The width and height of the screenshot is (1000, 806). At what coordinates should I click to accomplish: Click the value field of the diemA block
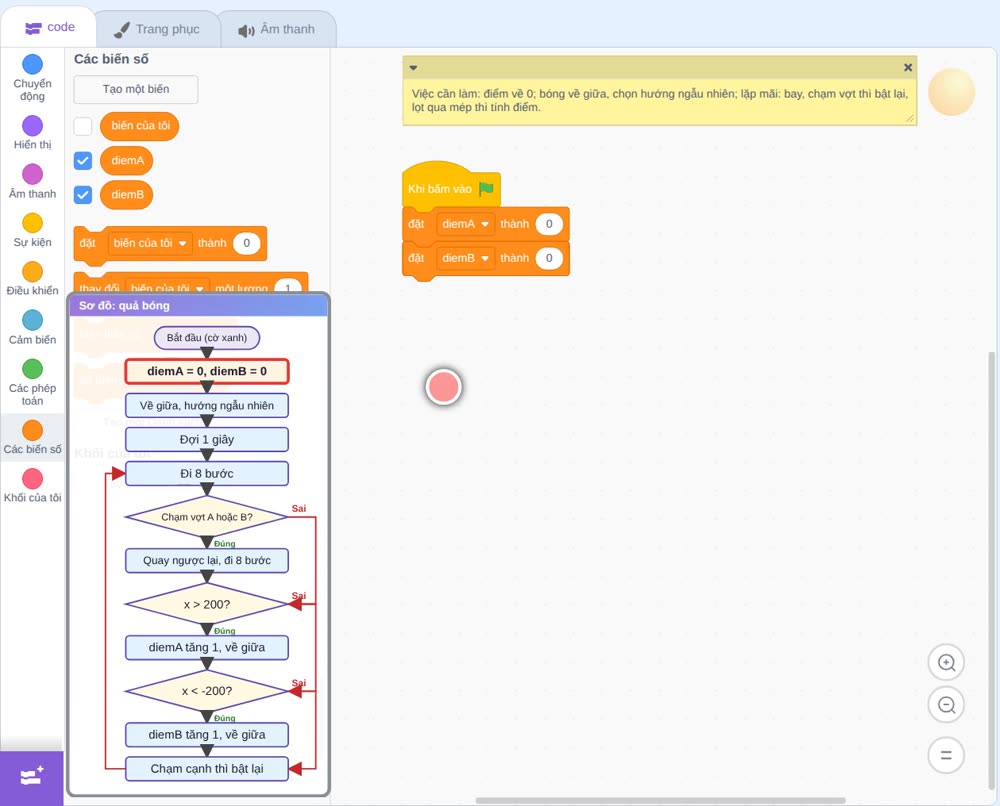[548, 224]
